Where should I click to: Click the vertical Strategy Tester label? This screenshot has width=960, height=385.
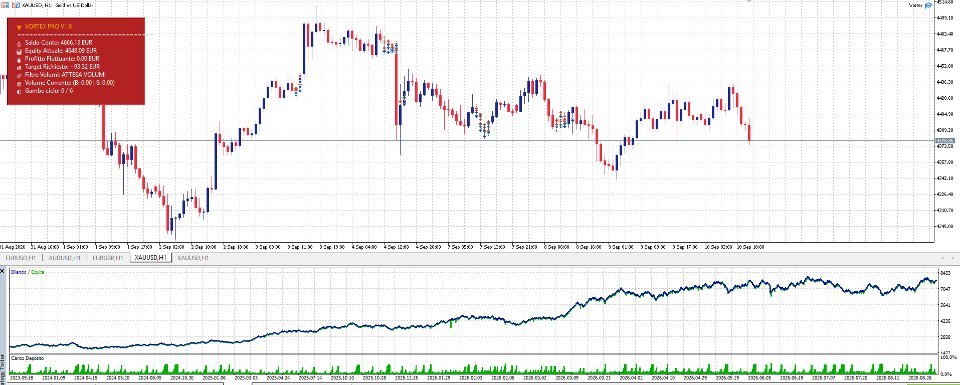coord(2,369)
